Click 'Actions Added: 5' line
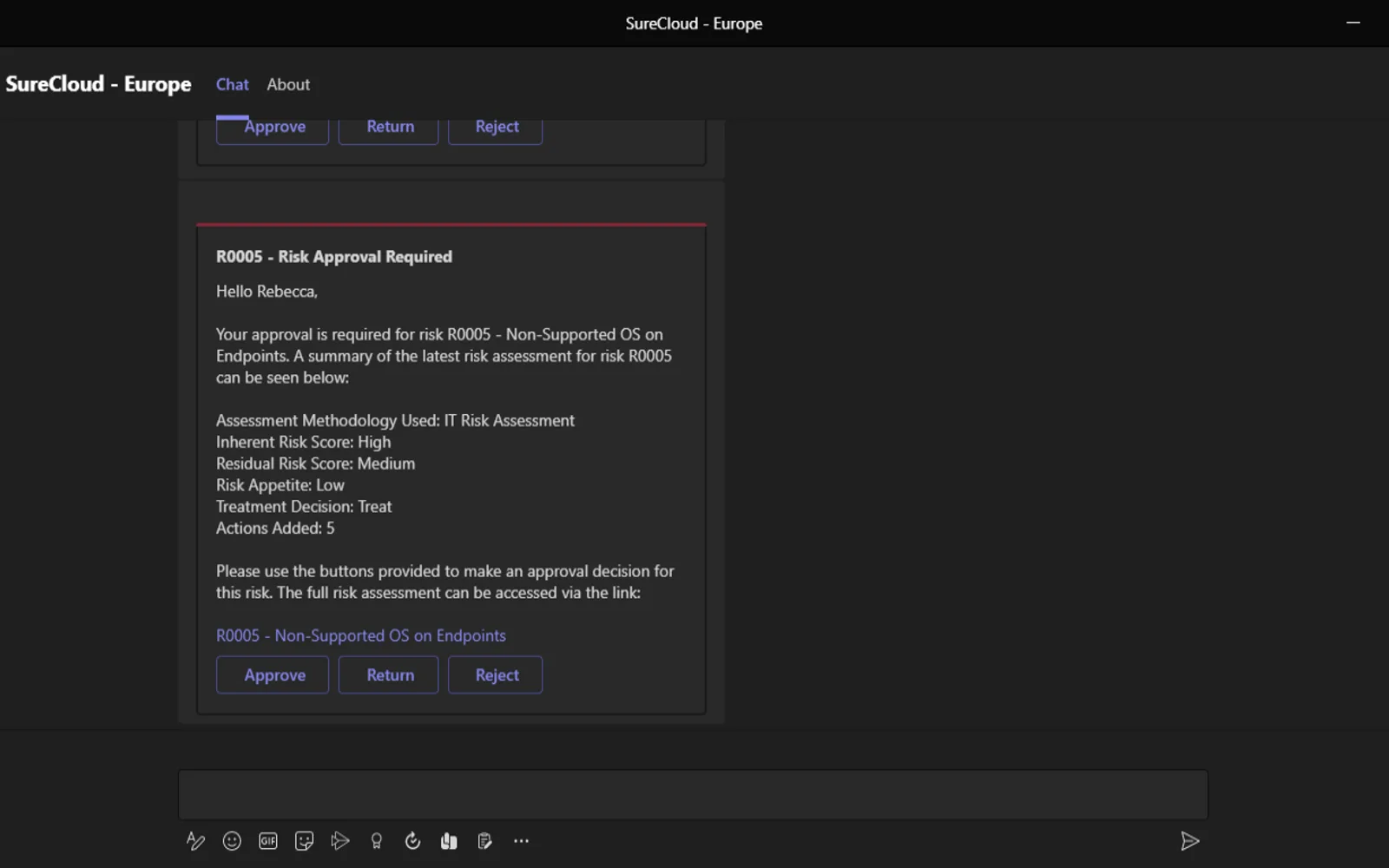Viewport: 1389px width, 868px height. 275,529
